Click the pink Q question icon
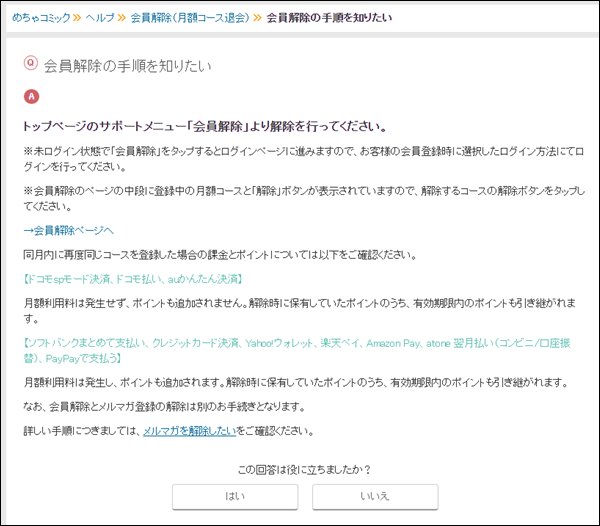The width and height of the screenshot is (600, 526). click(x=31, y=63)
